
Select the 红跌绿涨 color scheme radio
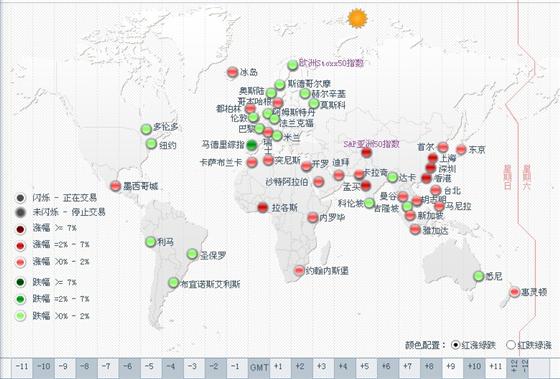511,345
